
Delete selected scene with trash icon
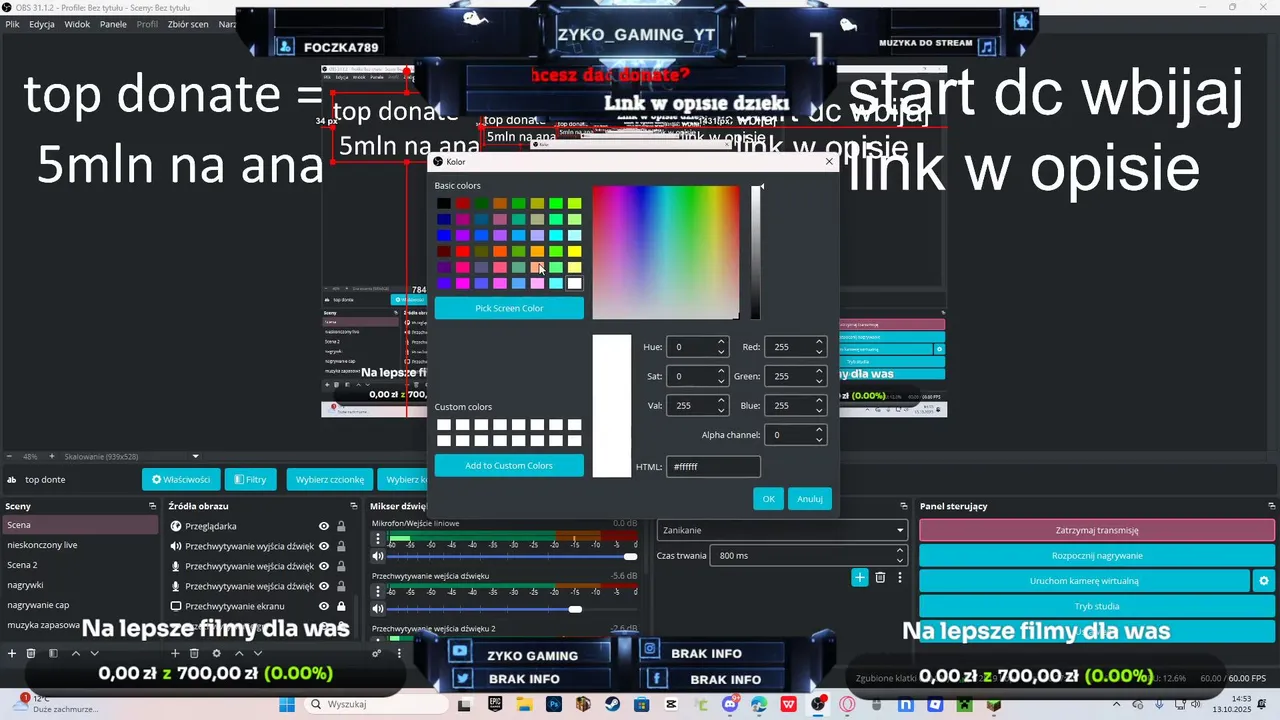click(x=31, y=653)
